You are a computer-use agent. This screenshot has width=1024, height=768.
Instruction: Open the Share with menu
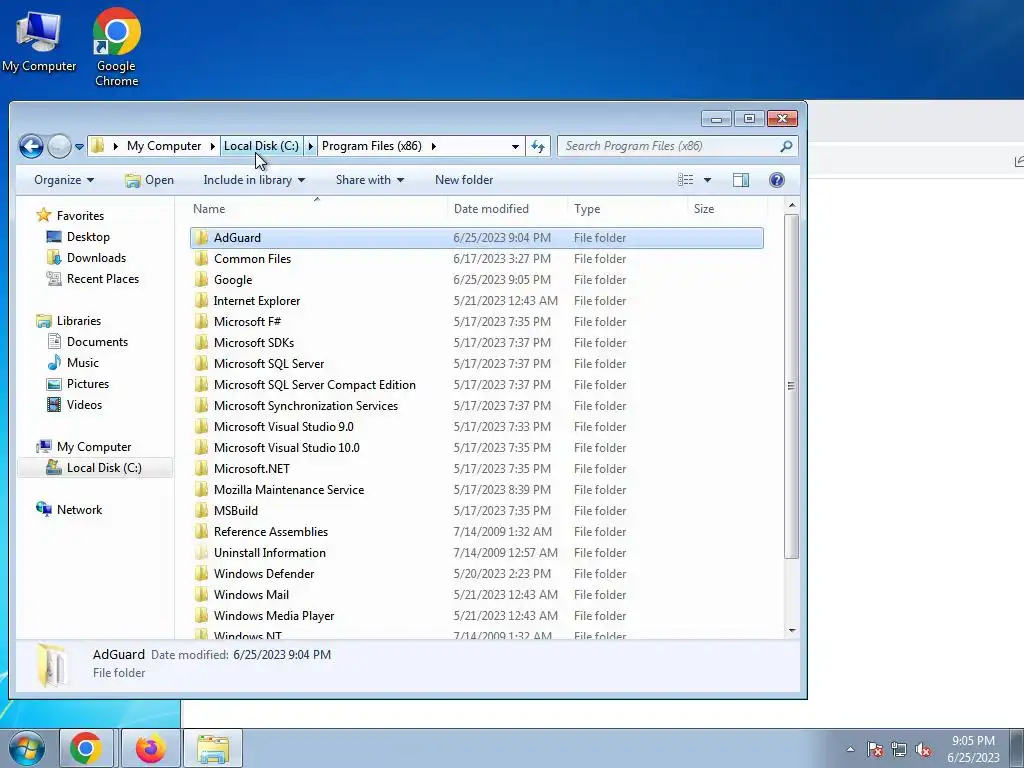coord(370,180)
